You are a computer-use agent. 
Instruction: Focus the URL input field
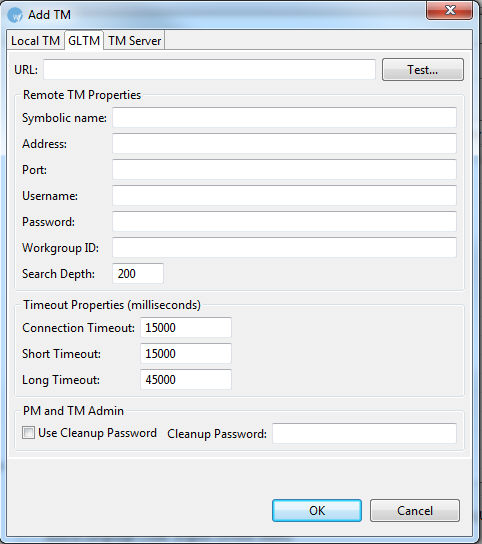[x=209, y=69]
